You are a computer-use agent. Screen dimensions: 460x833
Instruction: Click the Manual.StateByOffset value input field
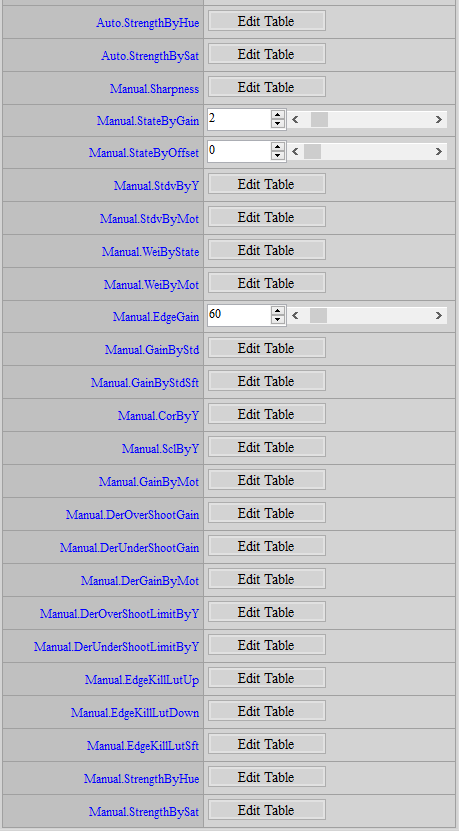pyautogui.click(x=240, y=151)
